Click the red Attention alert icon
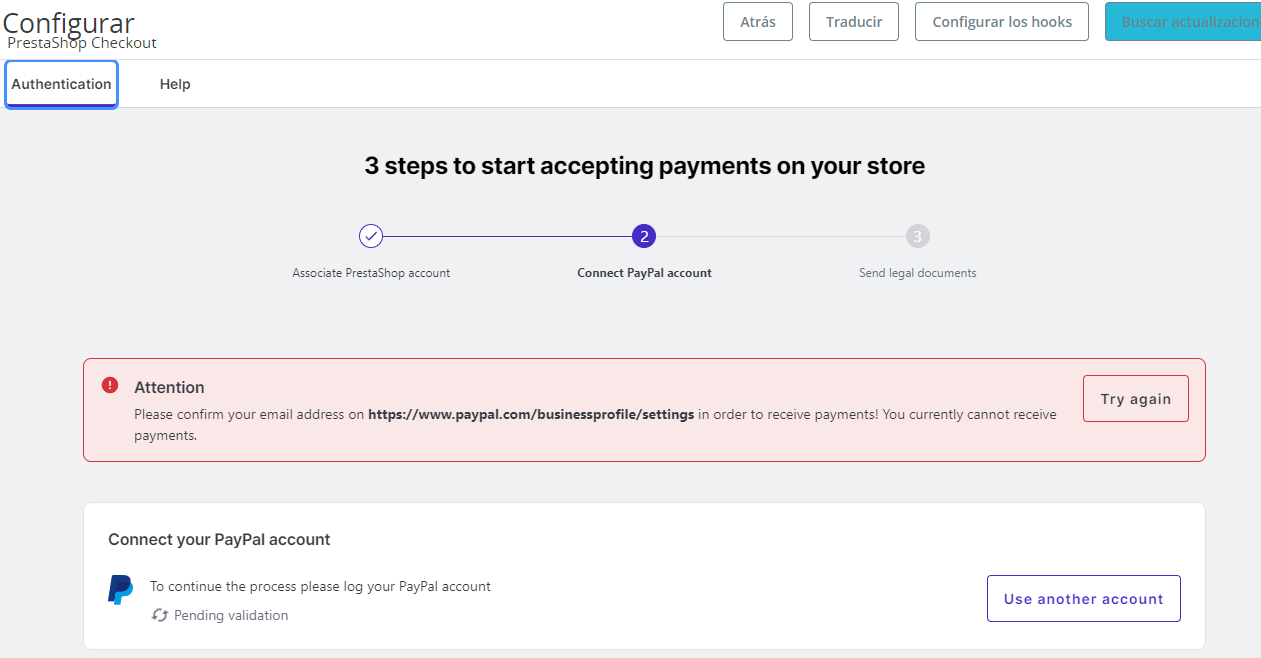Screen dimensions: 1261x658 click(x=110, y=386)
